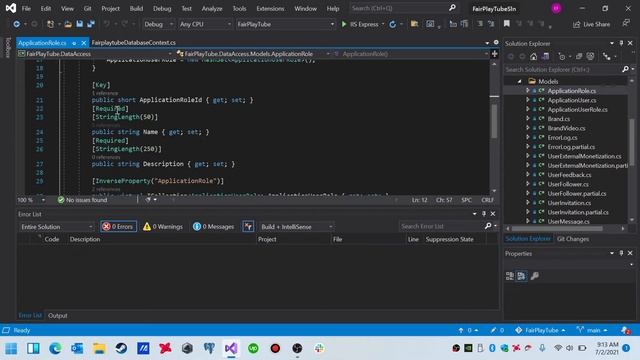The height and width of the screenshot is (360, 640).
Task: Click the Save All toolbar icon
Action: click(x=91, y=24)
